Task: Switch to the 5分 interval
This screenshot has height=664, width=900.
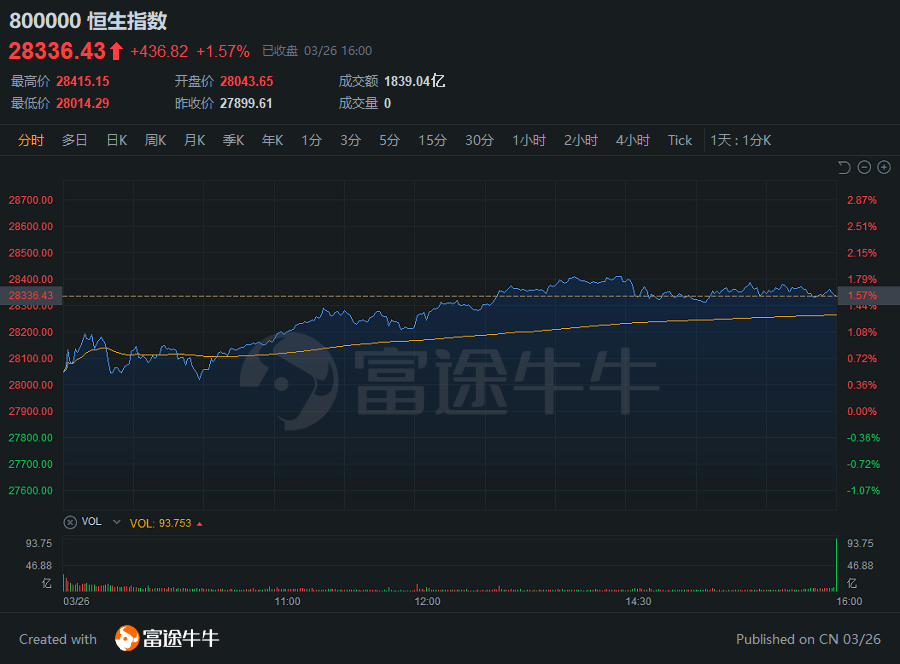Action: click(389, 140)
